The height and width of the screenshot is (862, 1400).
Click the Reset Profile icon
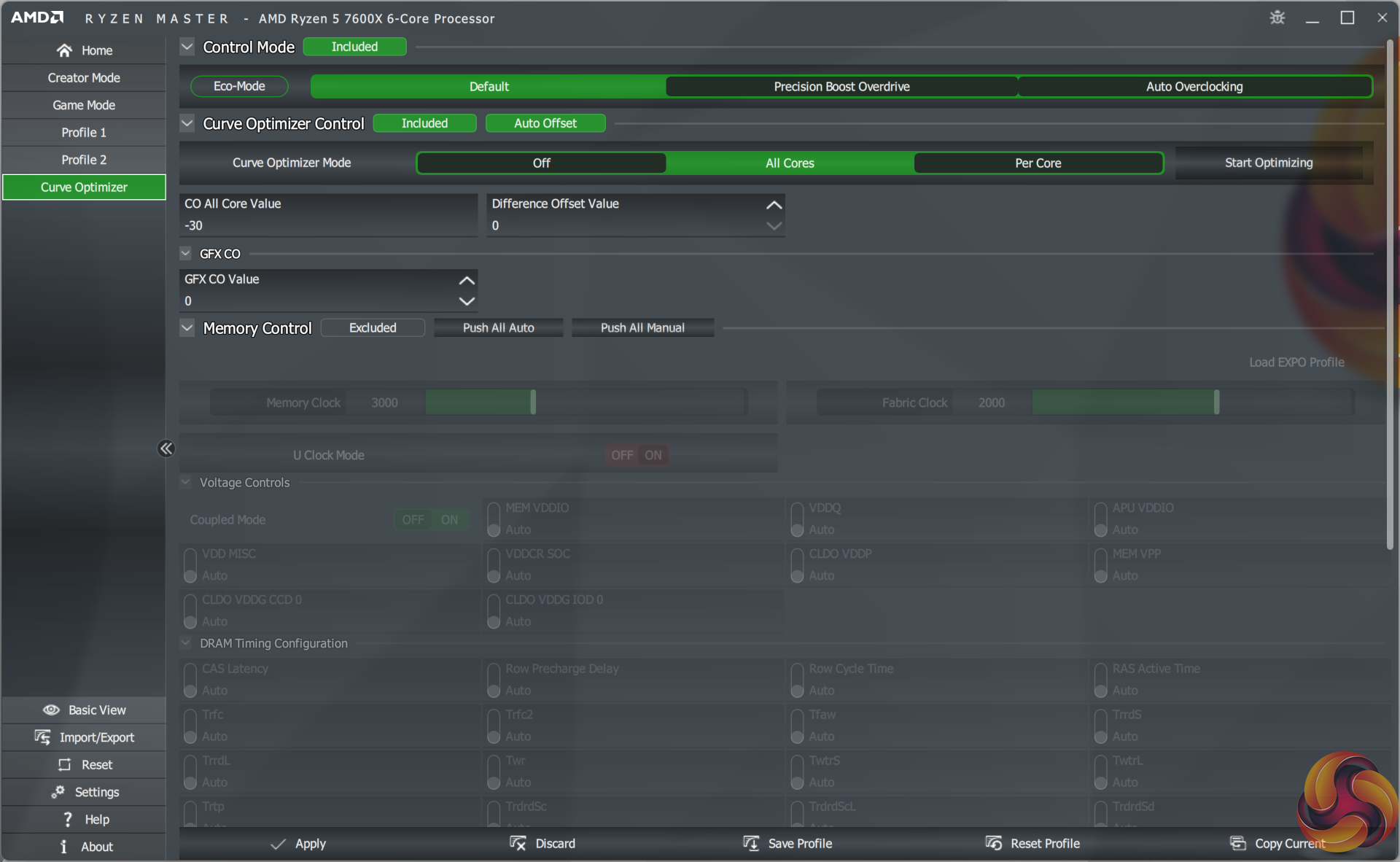(993, 843)
